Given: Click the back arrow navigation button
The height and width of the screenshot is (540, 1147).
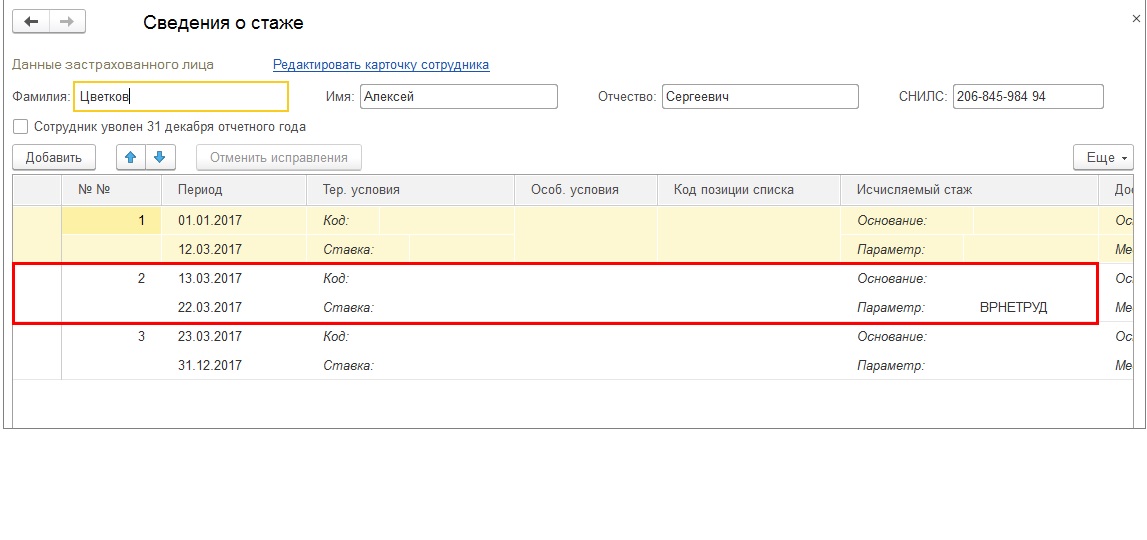Looking at the screenshot, I should [31, 21].
